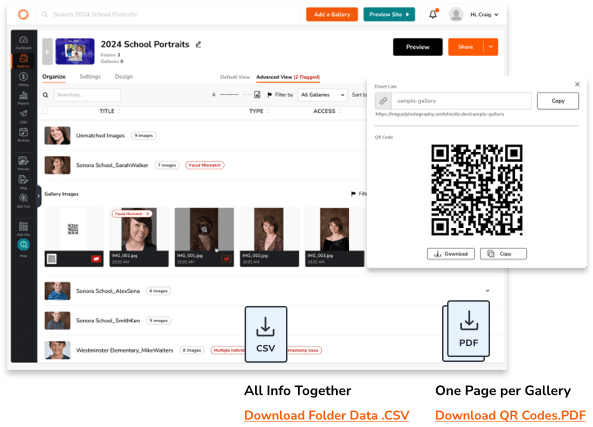The width and height of the screenshot is (593, 427).
Task: Open the Hi, Craig account menu
Action: point(484,14)
